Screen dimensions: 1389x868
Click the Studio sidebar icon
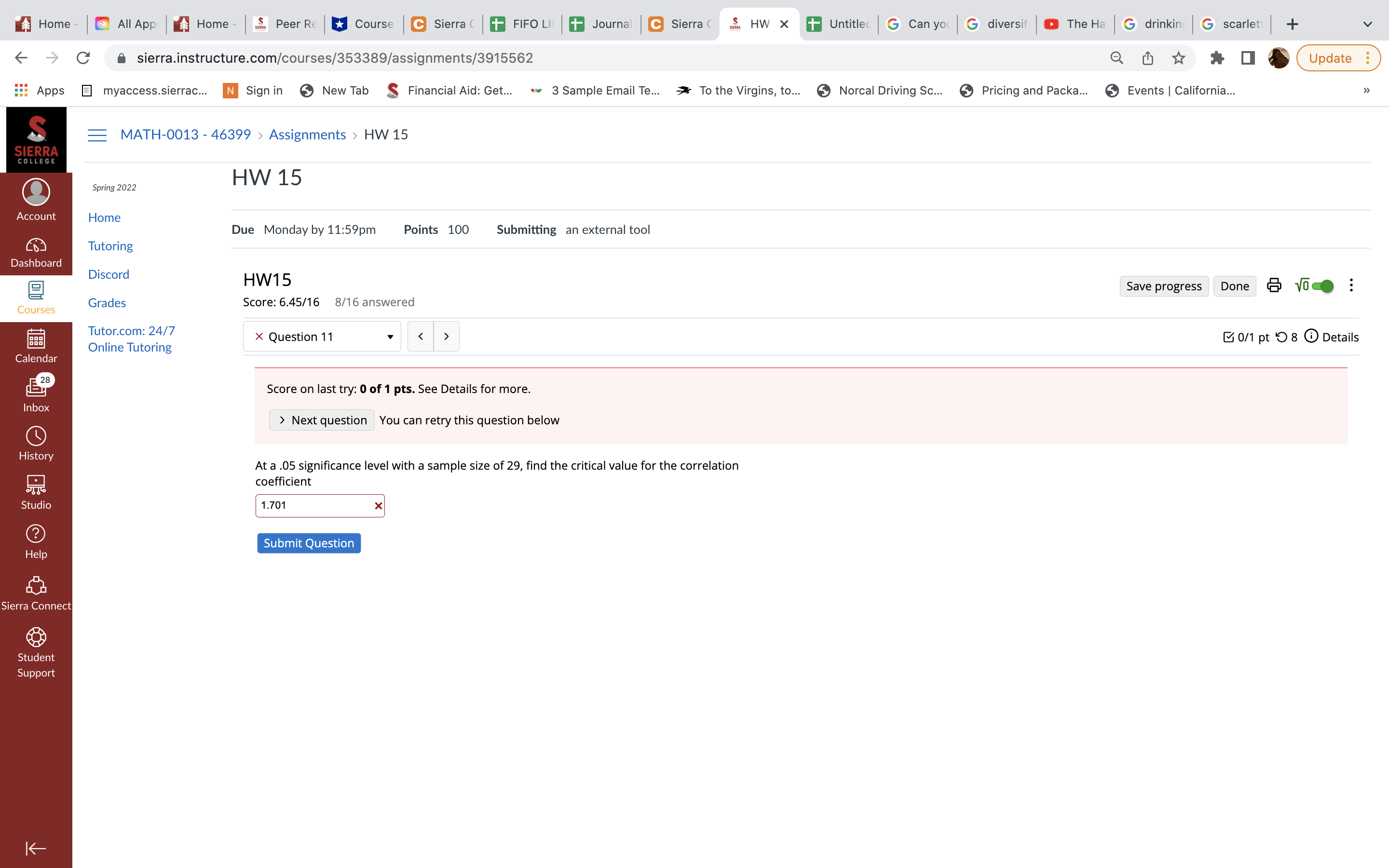tap(36, 492)
